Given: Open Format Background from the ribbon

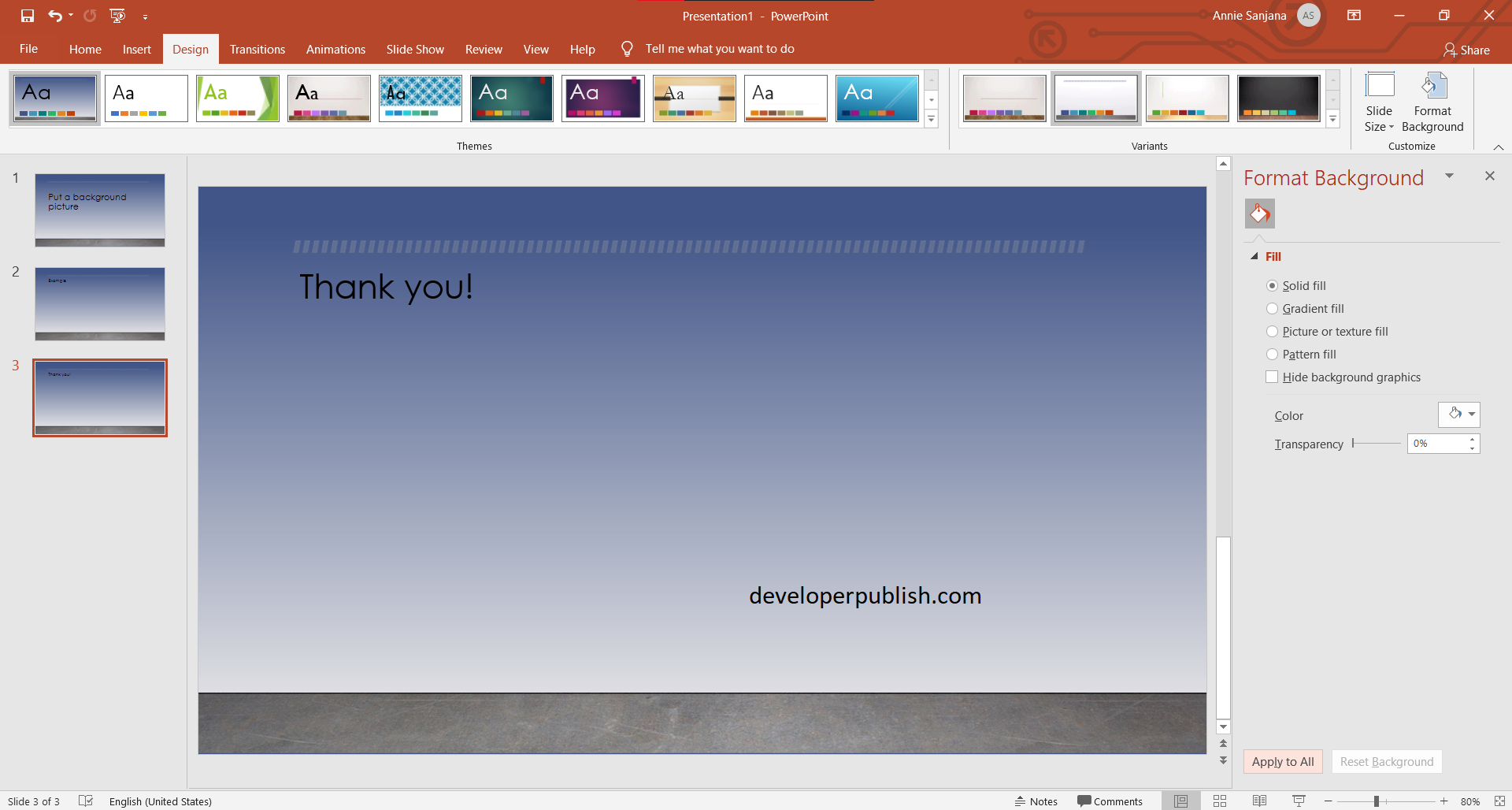Looking at the screenshot, I should tap(1432, 101).
